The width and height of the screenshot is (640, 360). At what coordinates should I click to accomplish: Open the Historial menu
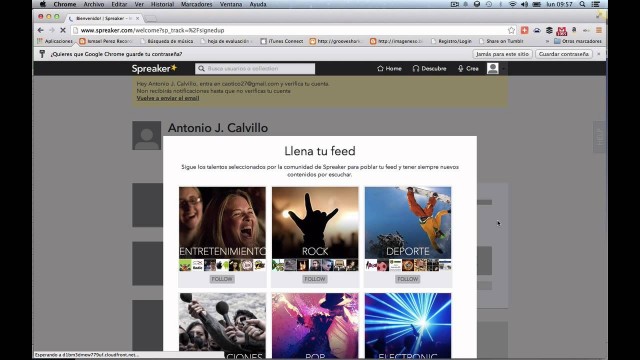pos(162,4)
